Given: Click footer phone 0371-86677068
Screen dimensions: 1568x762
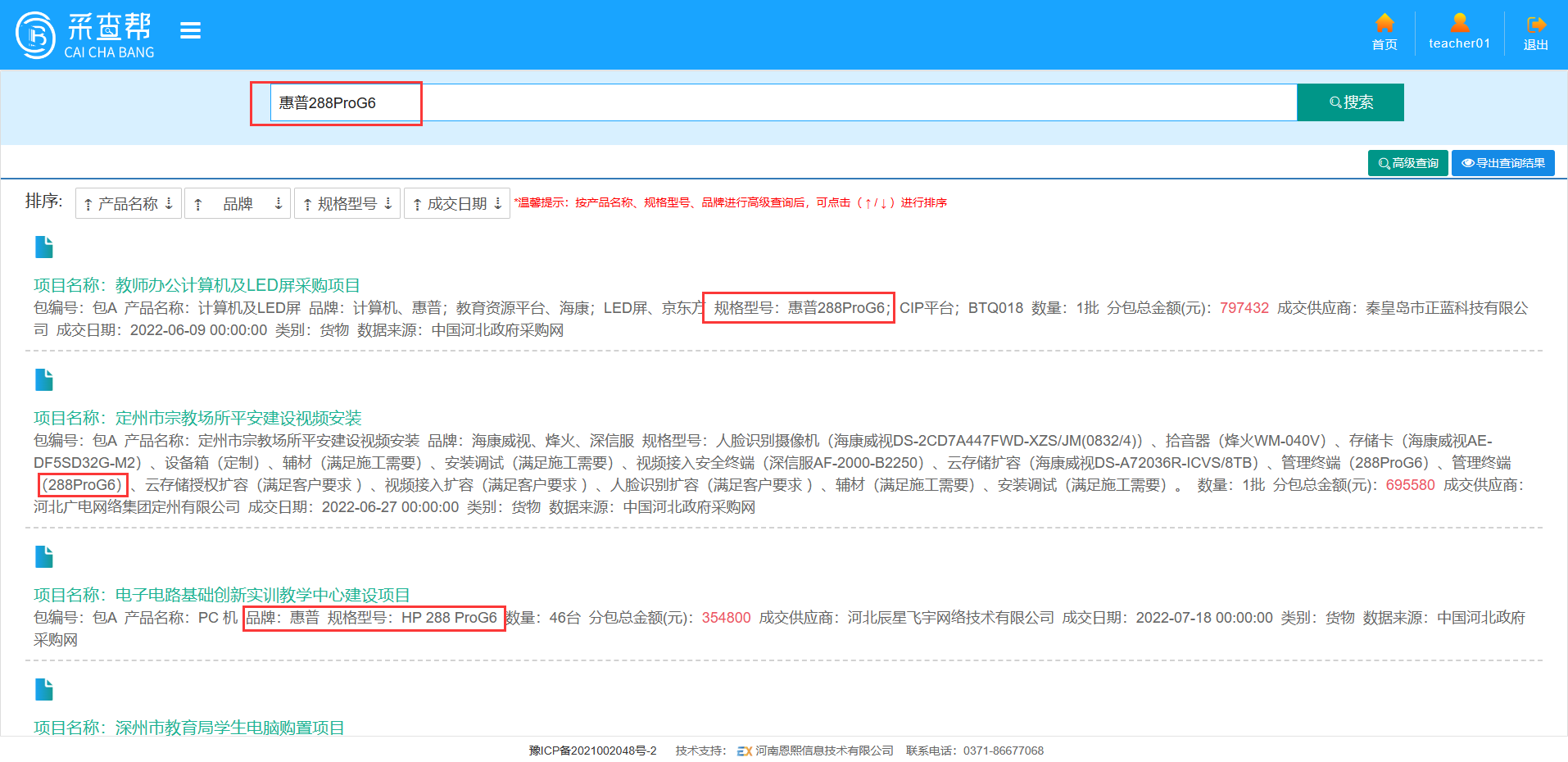Looking at the screenshot, I should pos(1004,751).
